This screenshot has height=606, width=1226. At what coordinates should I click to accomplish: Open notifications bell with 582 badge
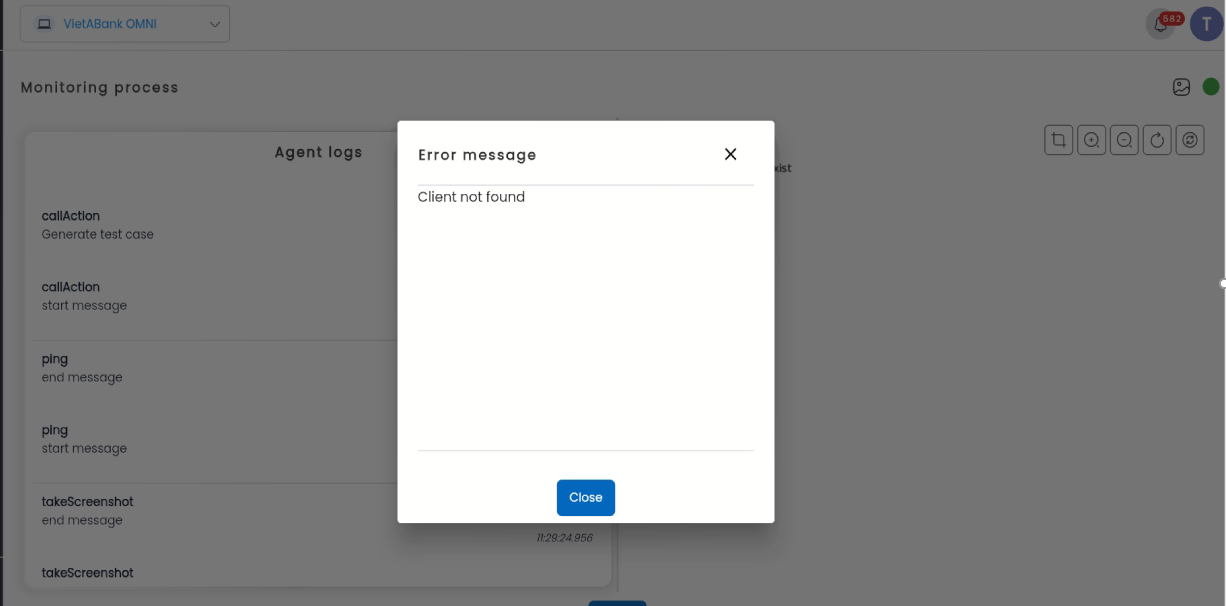point(1161,25)
